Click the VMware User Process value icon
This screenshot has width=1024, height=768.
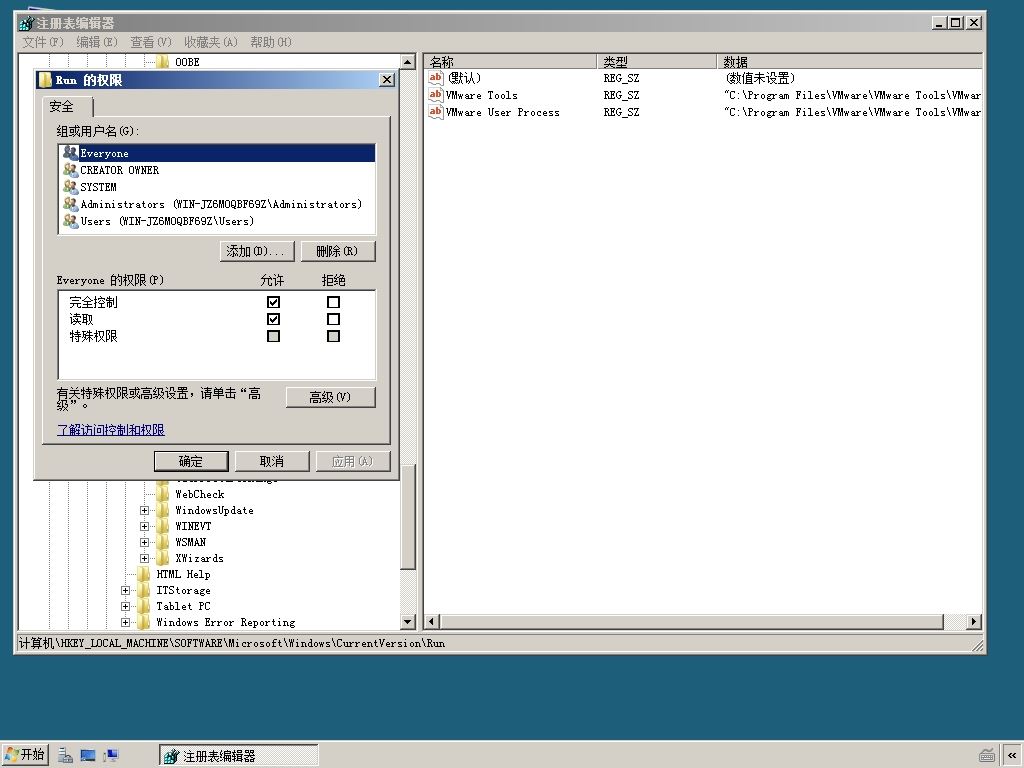coord(436,112)
